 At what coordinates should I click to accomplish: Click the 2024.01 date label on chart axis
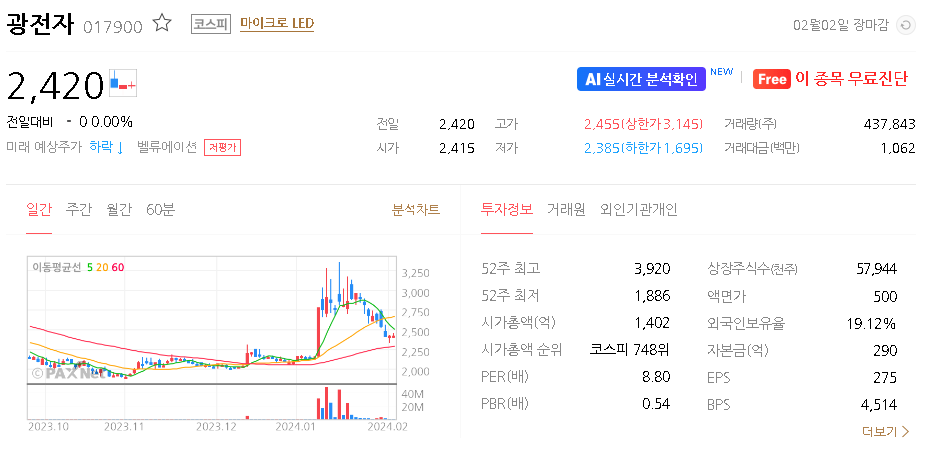point(295,426)
